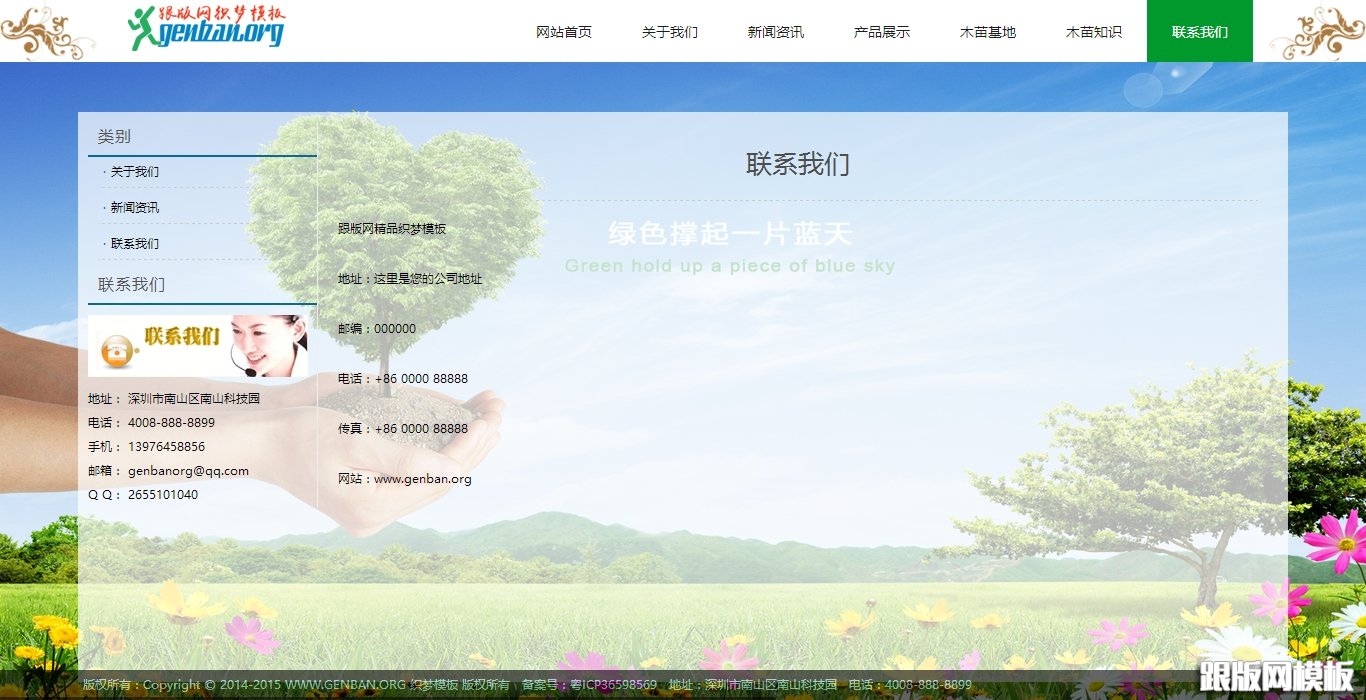Click the line 地址：这里是您的公司地址
The height and width of the screenshot is (700, 1366).
(x=410, y=279)
